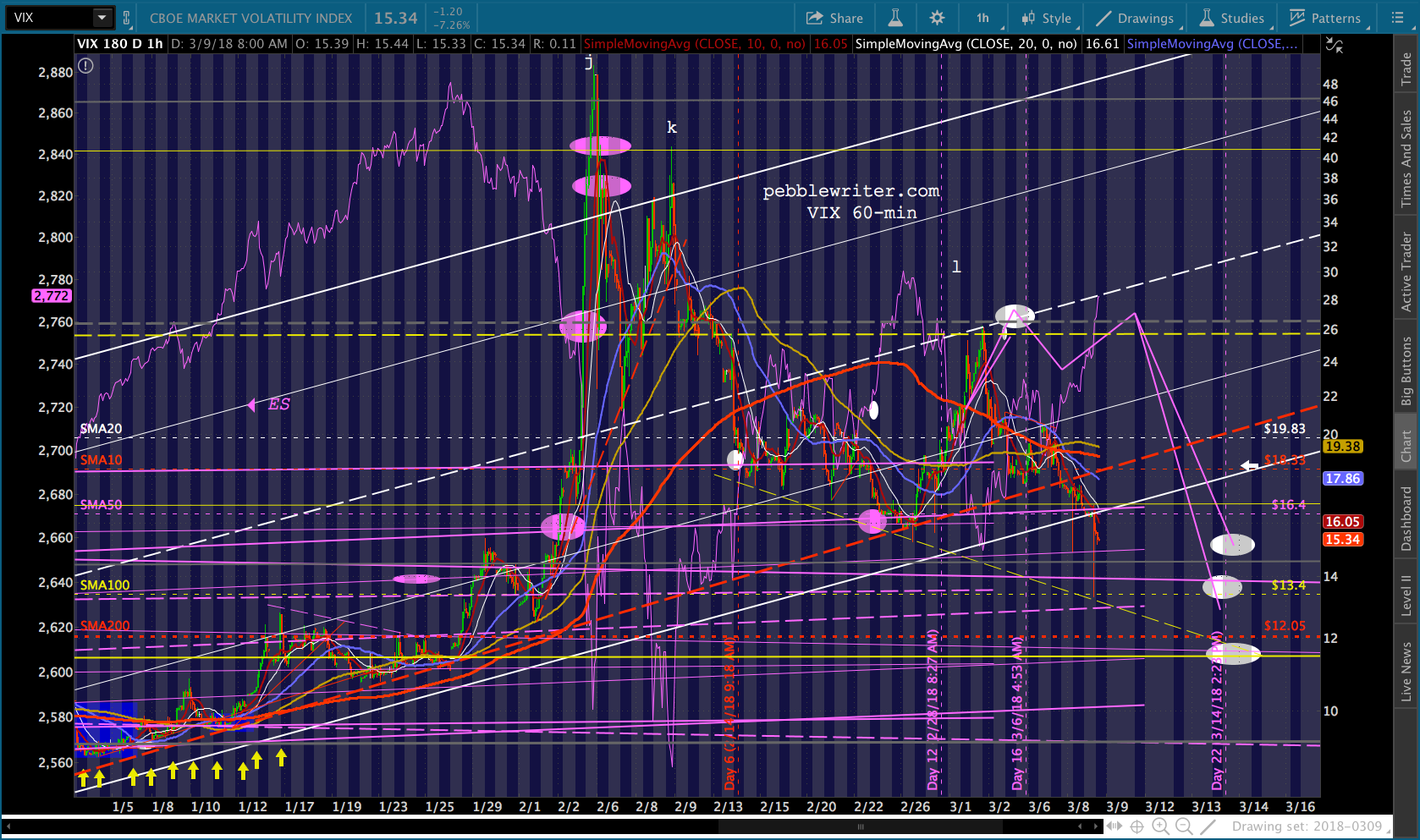This screenshot has height=840, width=1420.
Task: Open the Drawing set 2018-0309 menu
Action: click(x=1307, y=826)
